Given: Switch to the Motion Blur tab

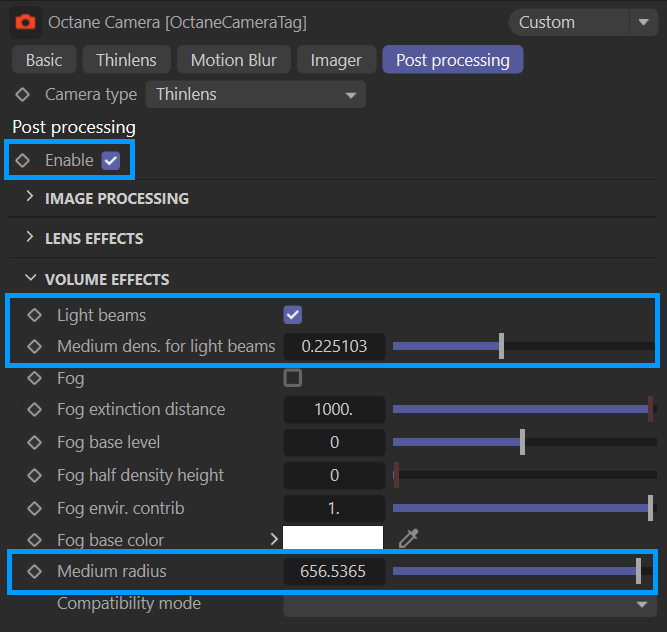Looking at the screenshot, I should (x=233, y=60).
